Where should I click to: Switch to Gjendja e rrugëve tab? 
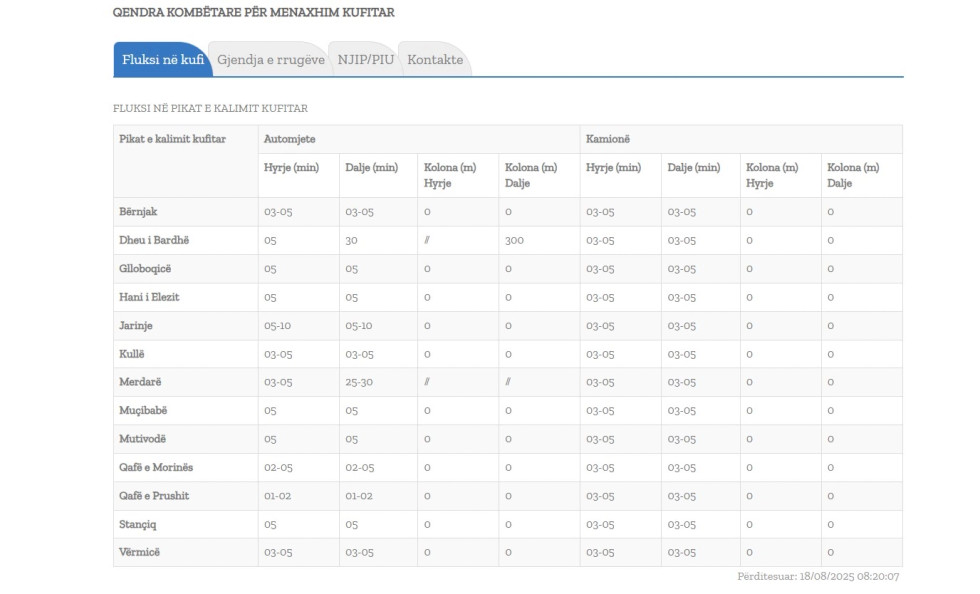(271, 59)
